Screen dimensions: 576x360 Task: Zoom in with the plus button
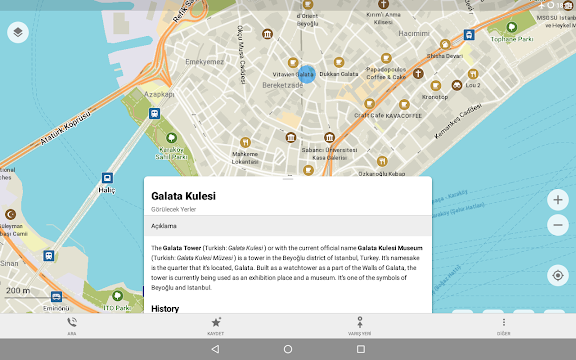(558, 200)
